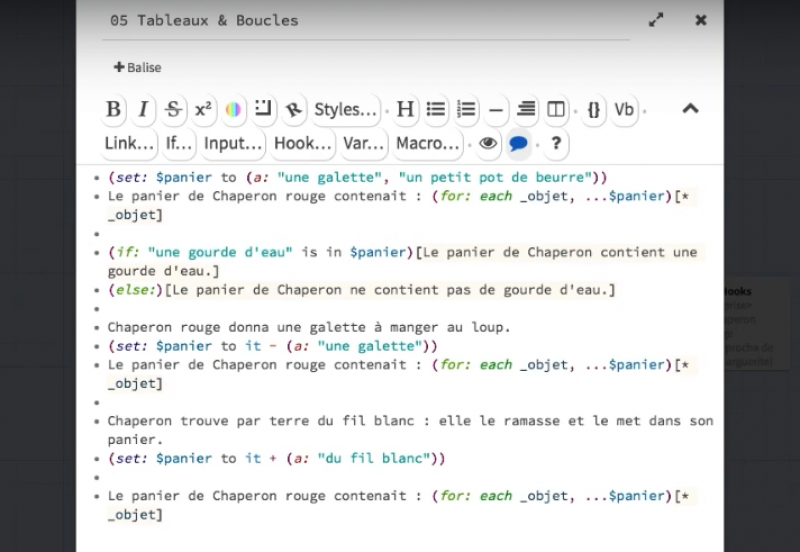Screen dimensions: 800x552
Task: Insert superscript markup
Action: coord(203,110)
